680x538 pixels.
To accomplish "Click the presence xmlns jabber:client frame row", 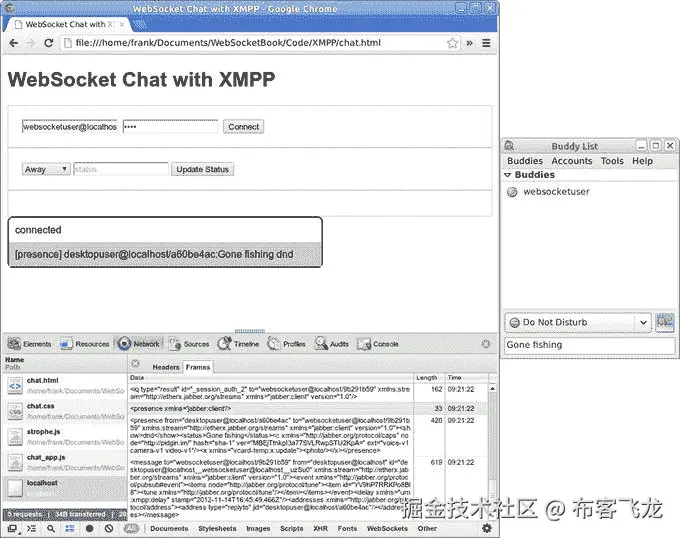I will [x=309, y=408].
